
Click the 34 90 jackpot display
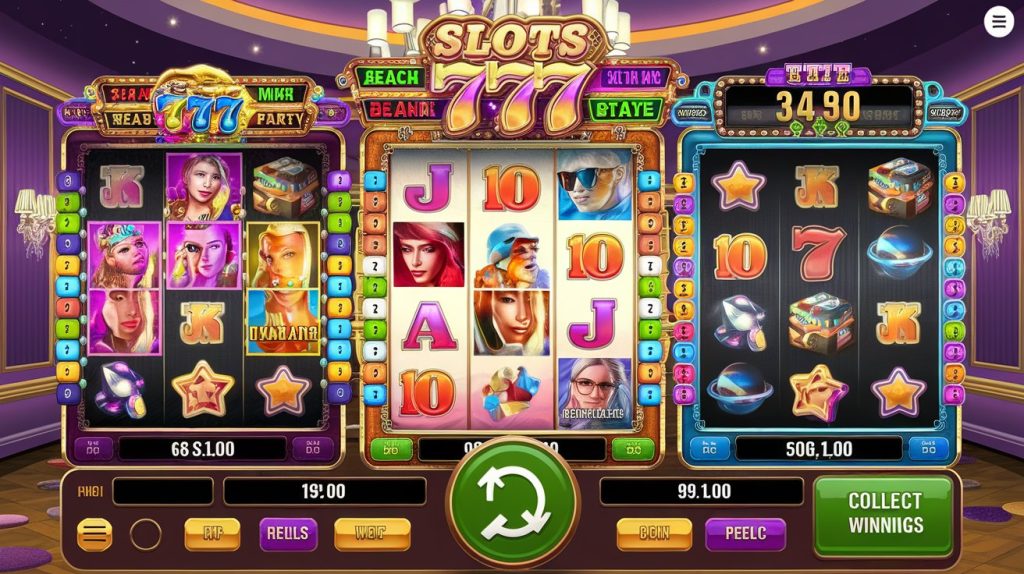point(818,106)
